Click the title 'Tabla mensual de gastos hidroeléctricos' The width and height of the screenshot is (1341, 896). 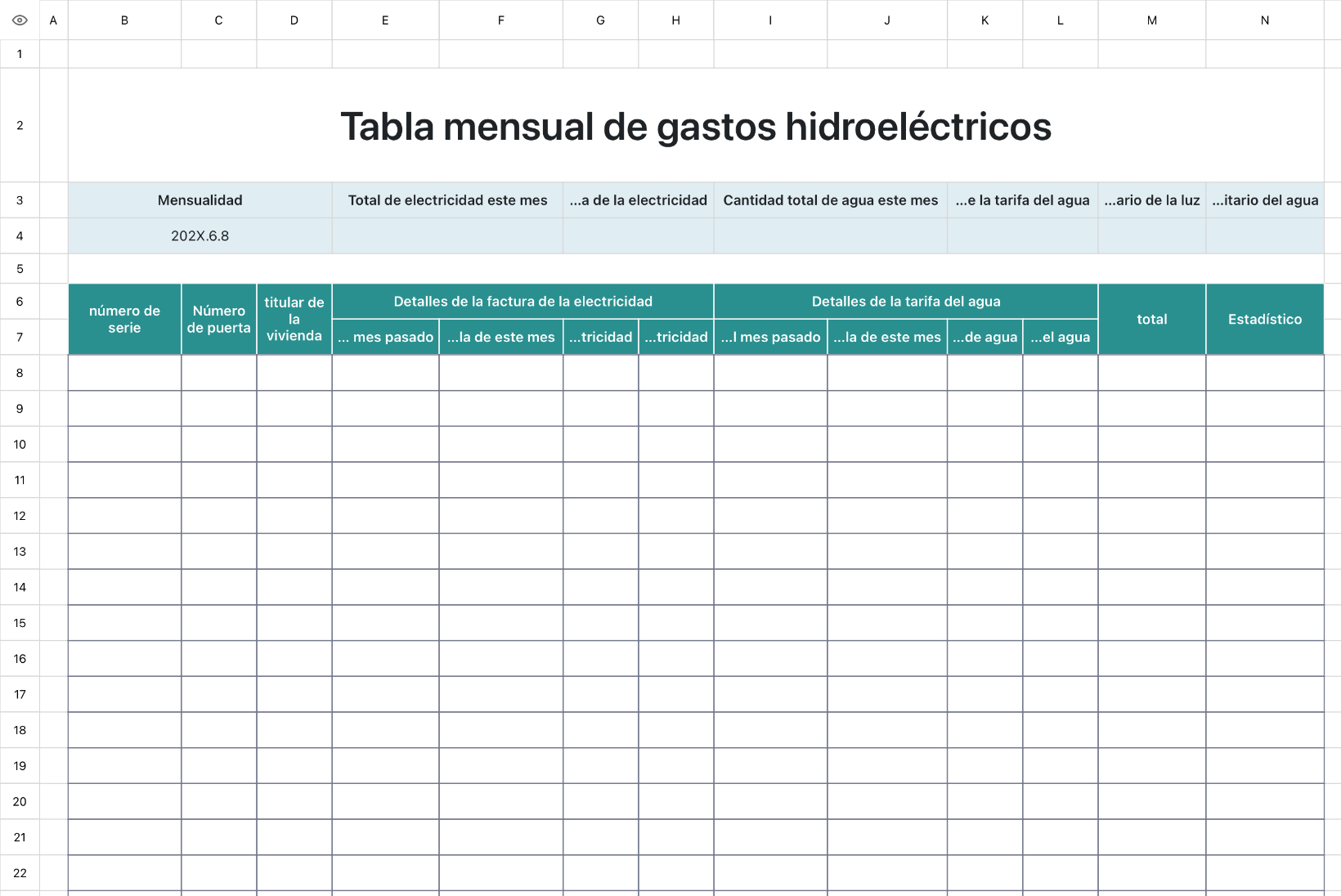(696, 126)
